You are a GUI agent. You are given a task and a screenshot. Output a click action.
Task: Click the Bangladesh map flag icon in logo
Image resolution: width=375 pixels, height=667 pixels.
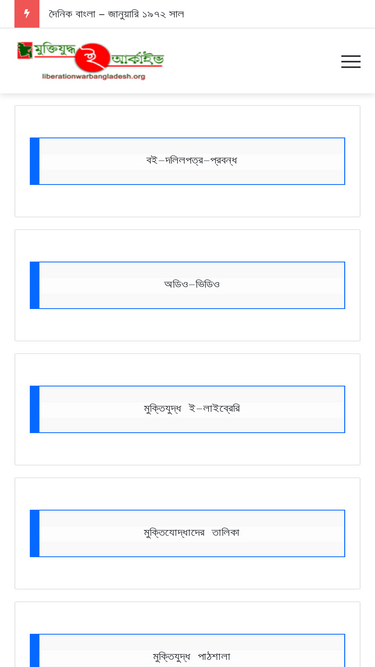coord(25,50)
